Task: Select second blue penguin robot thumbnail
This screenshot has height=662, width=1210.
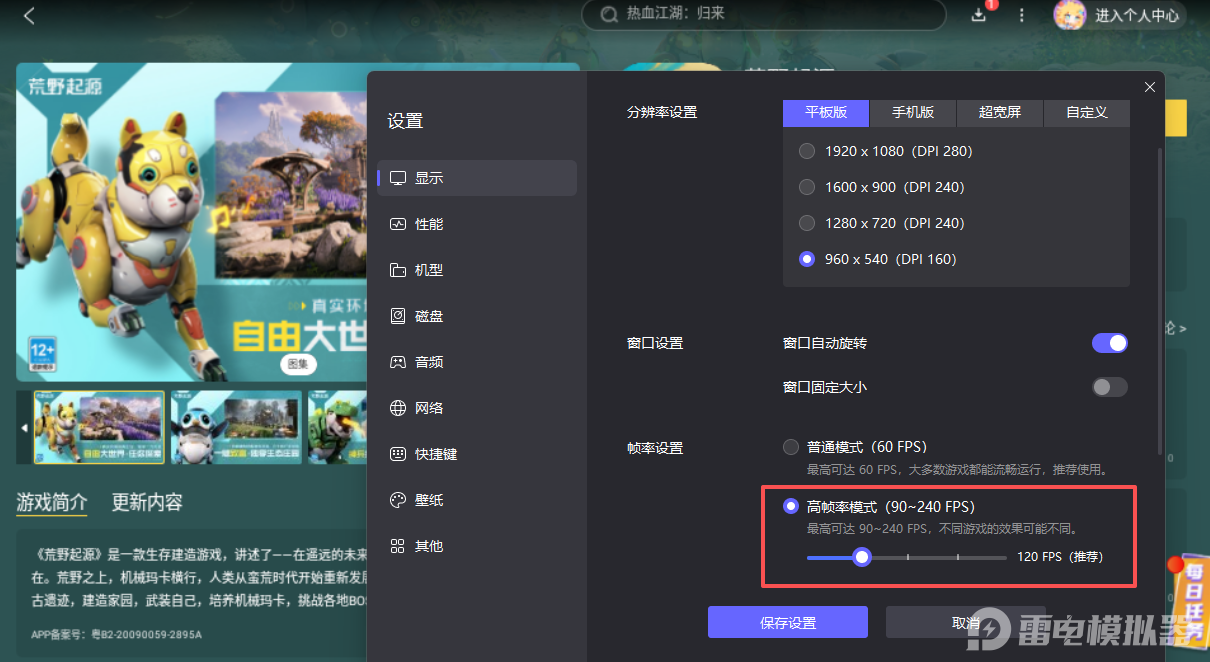Action: [236, 428]
